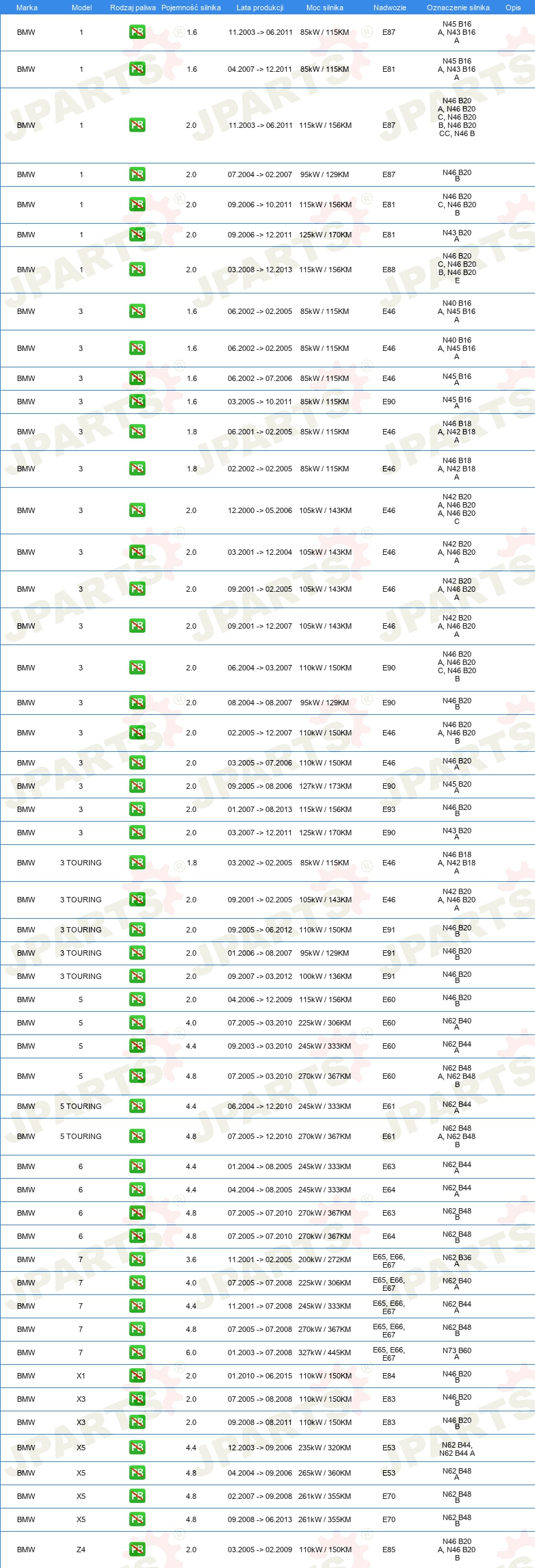This screenshot has width=535, height=1568.
Task: Click the fuel icon in the X5 265kW / 360KM row
Action: [137, 1472]
